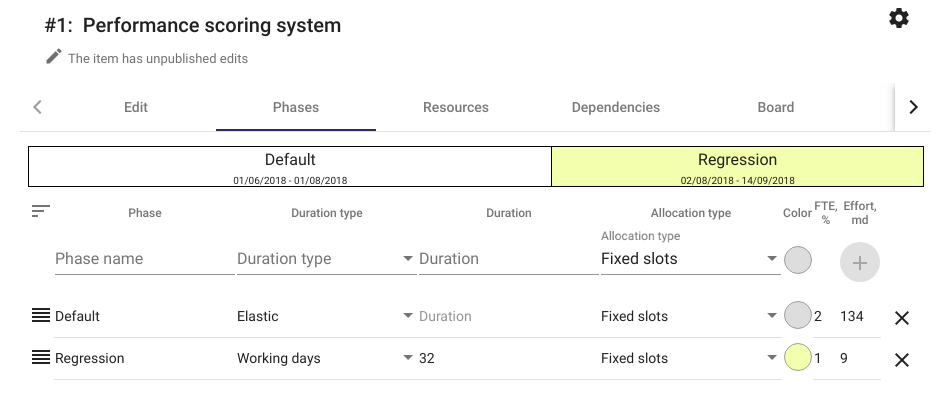Image resolution: width=950 pixels, height=397 pixels.
Task: Open the settings gear icon
Action: (x=899, y=18)
